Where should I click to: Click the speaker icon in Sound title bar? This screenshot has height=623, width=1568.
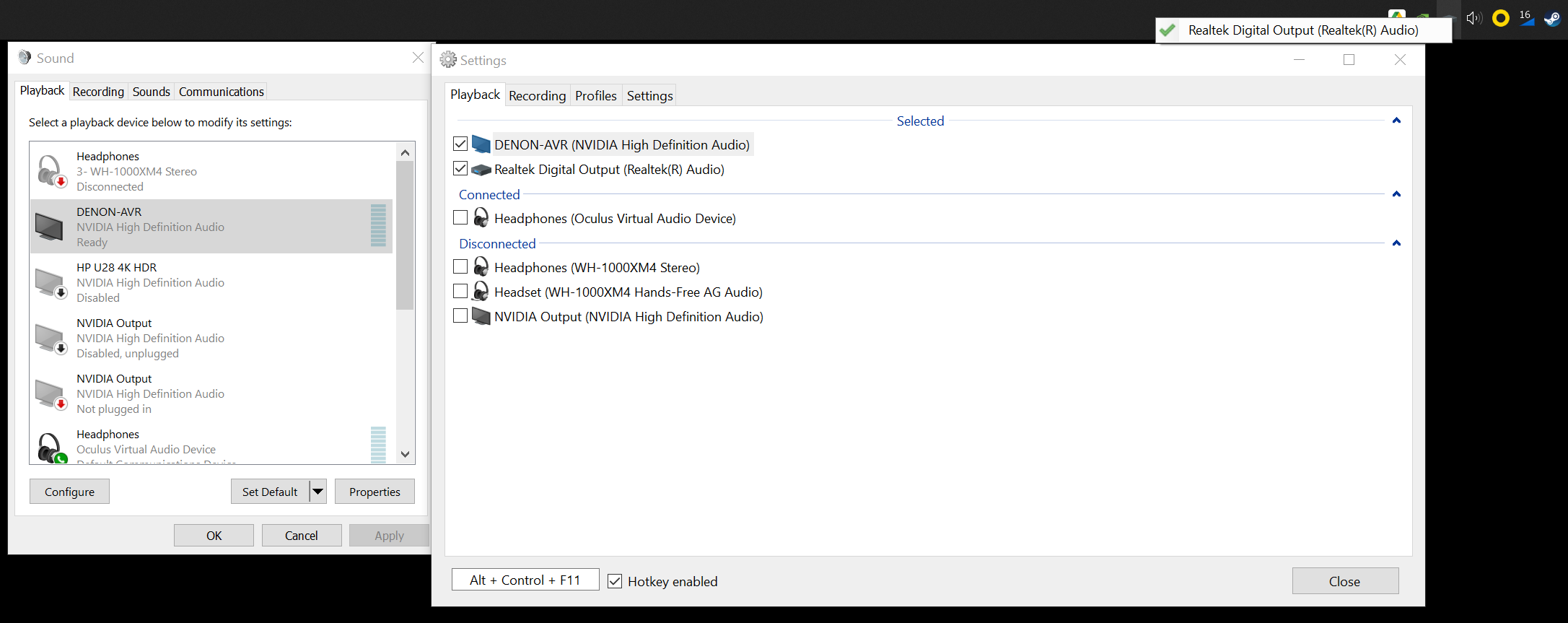pyautogui.click(x=25, y=58)
